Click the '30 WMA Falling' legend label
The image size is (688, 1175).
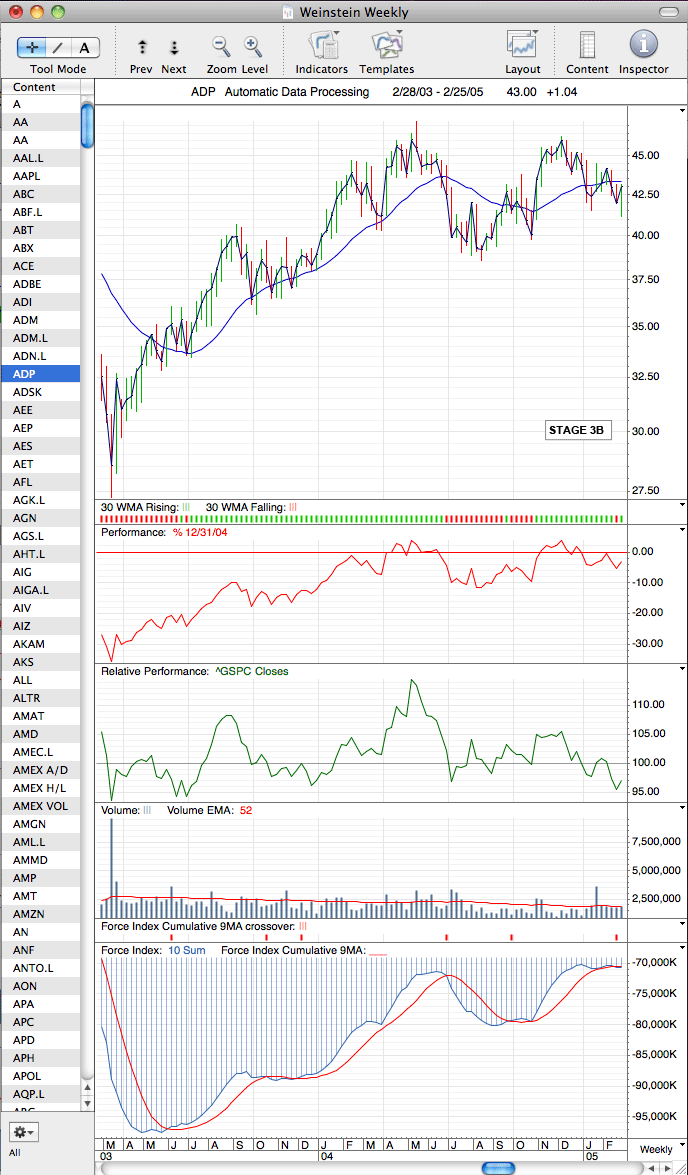click(x=251, y=507)
